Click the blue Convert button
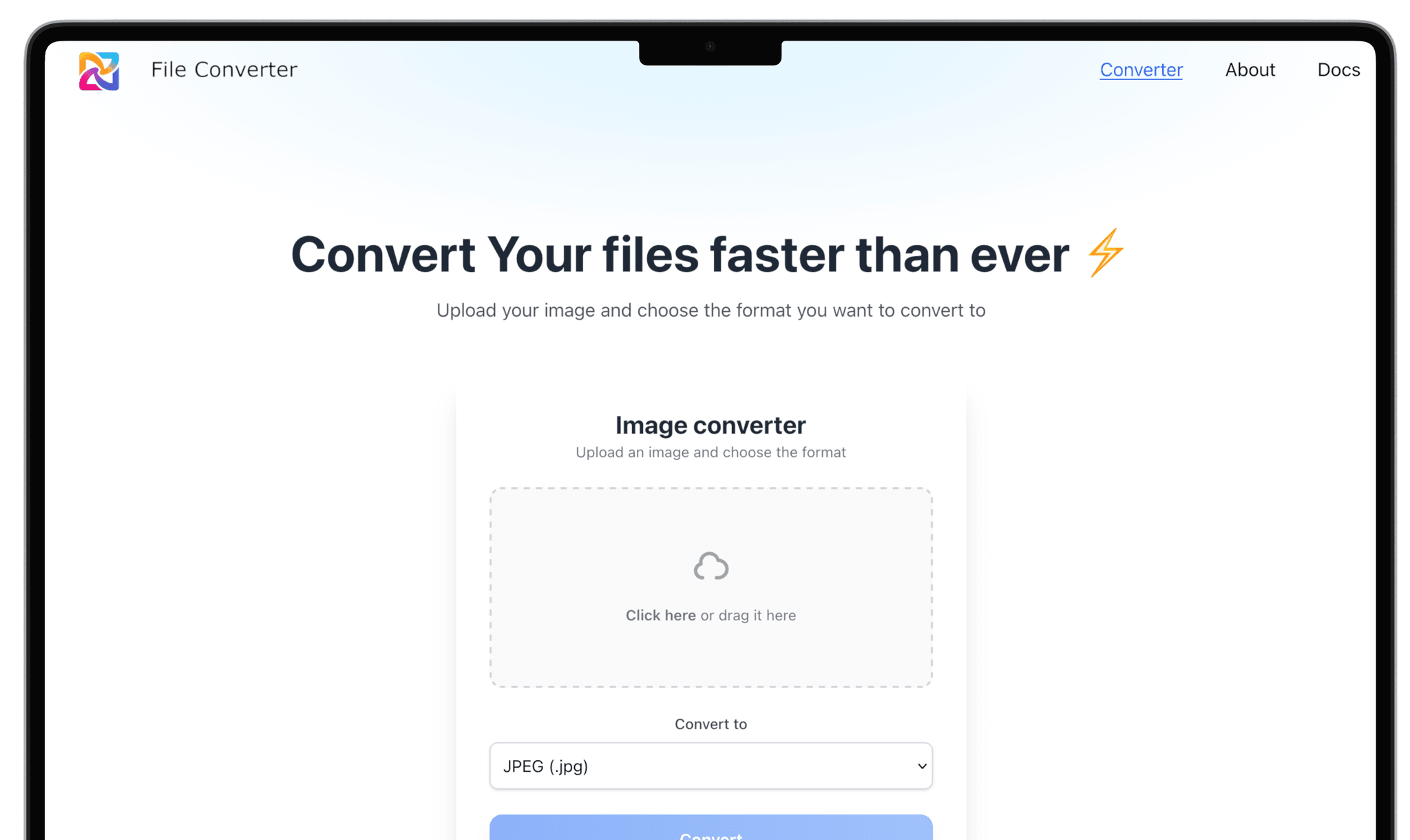Screen dimensions: 1410x840 pos(711,827)
